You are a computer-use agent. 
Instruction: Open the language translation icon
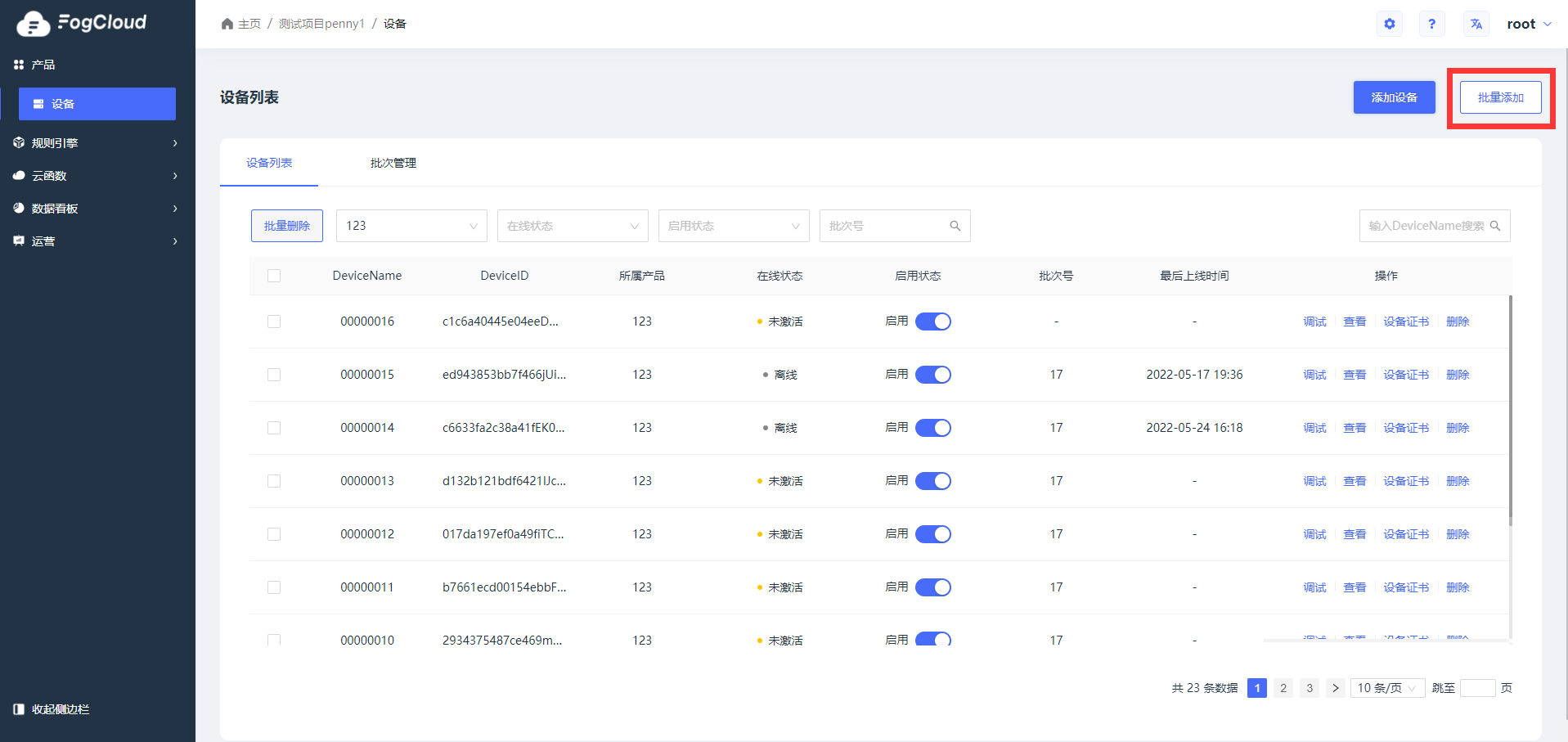(x=1476, y=24)
